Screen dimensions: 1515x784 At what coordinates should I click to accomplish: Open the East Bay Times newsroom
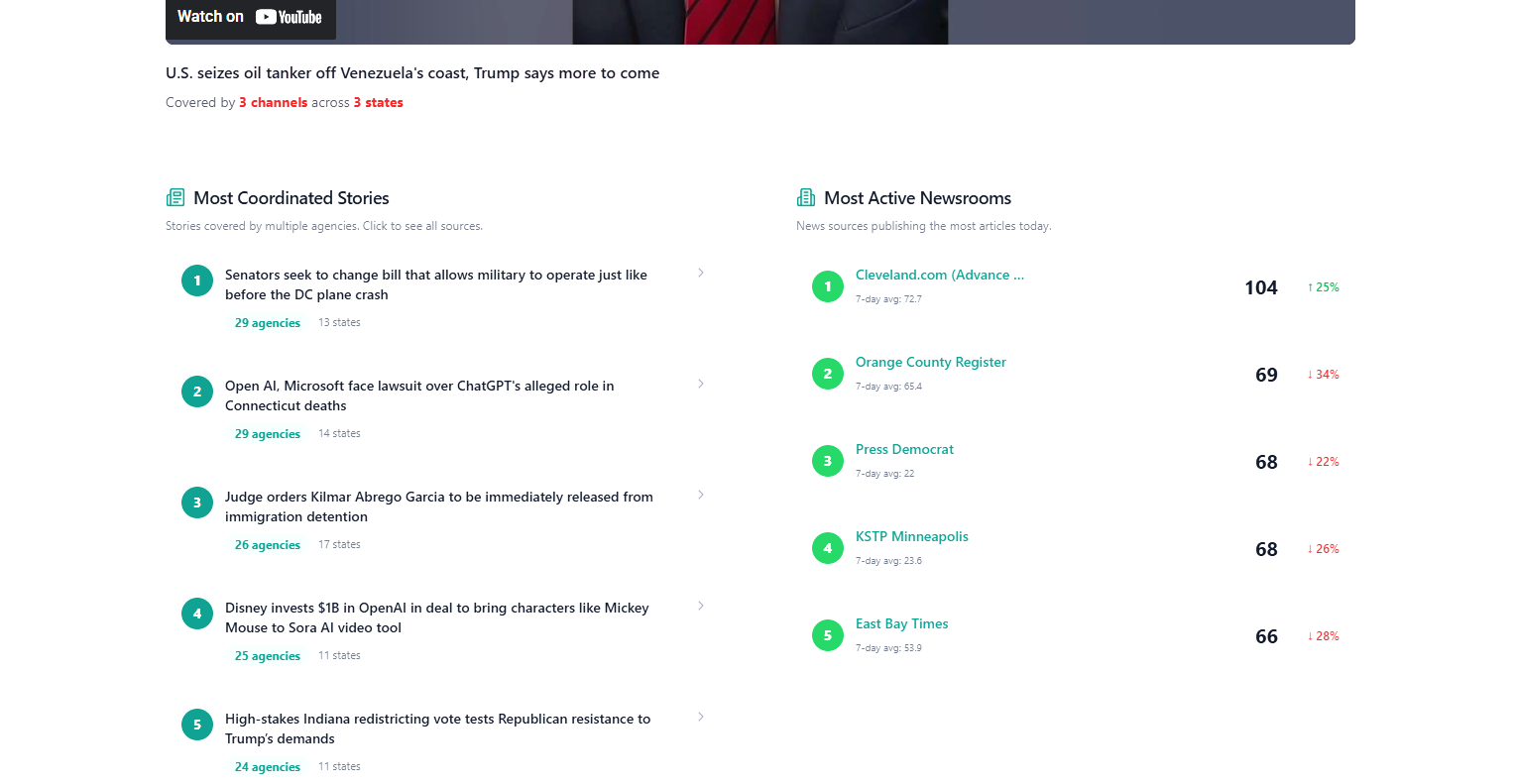902,624
